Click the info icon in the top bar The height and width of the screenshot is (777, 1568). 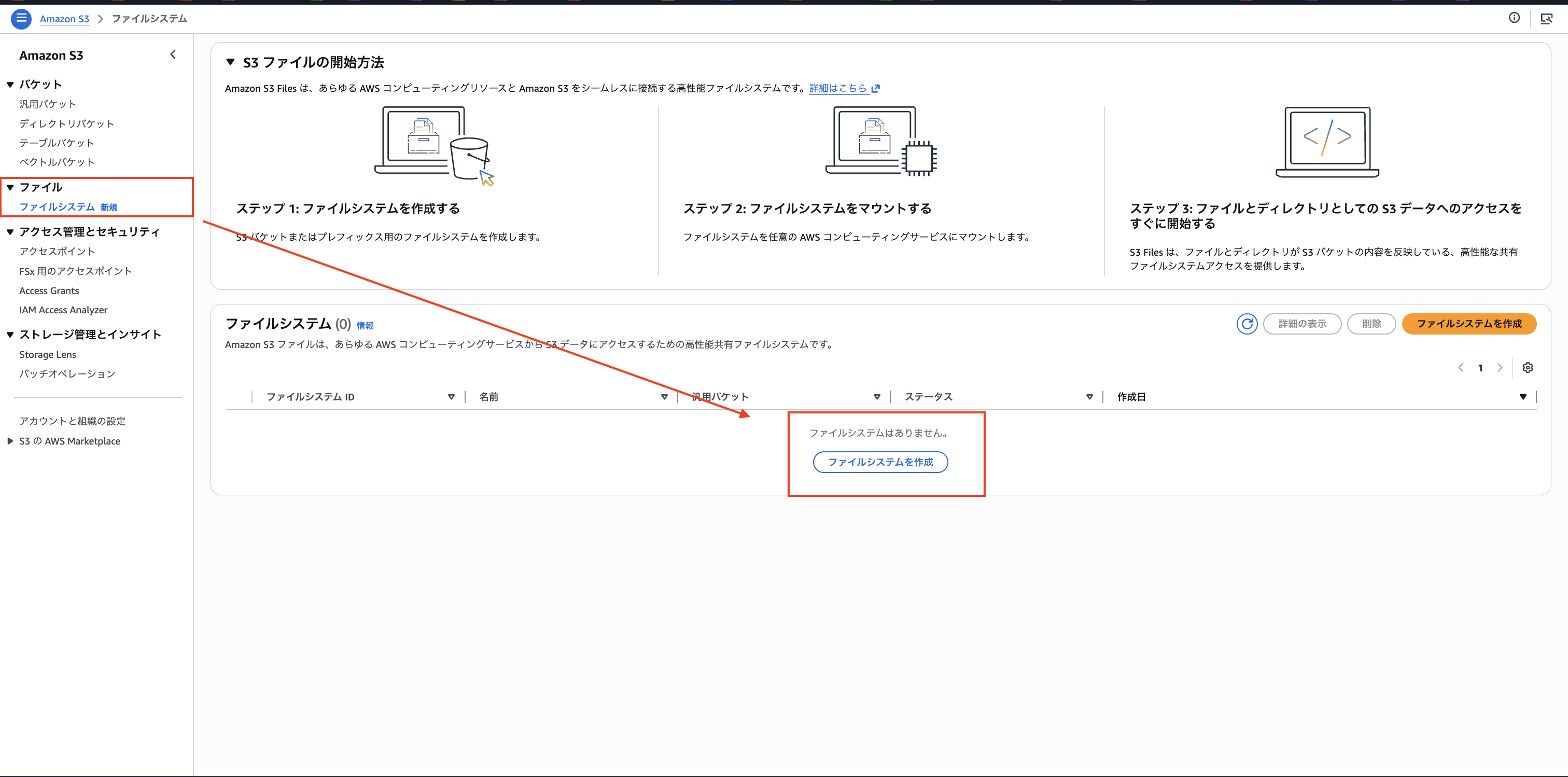1514,18
